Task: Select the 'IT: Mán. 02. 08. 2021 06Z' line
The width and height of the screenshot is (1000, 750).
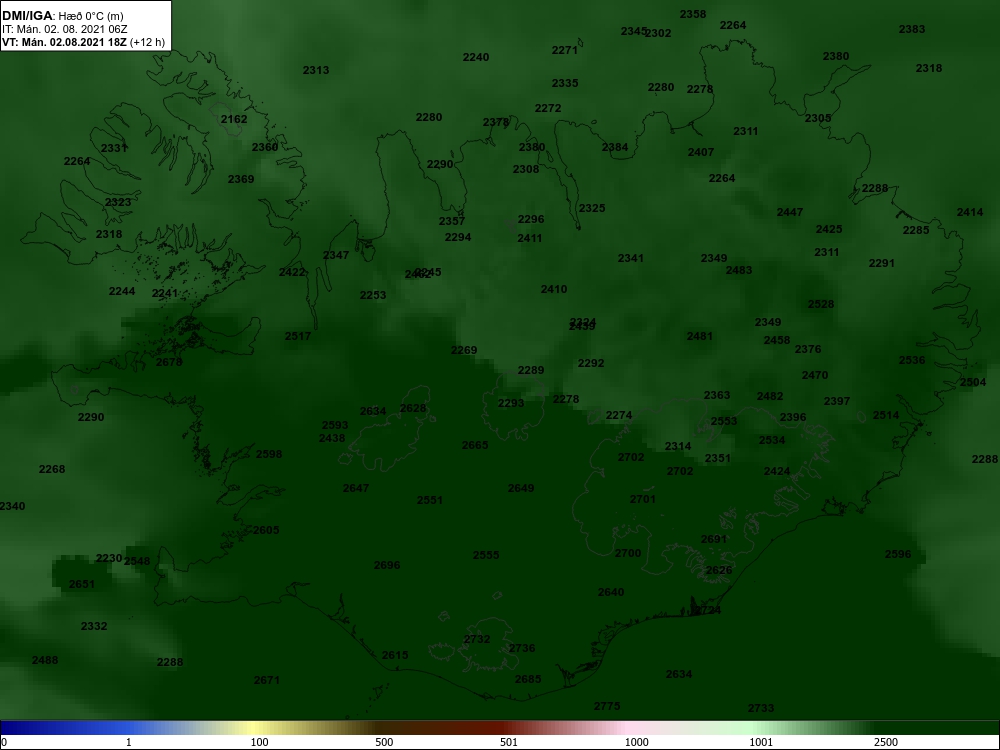Action: 64,29
